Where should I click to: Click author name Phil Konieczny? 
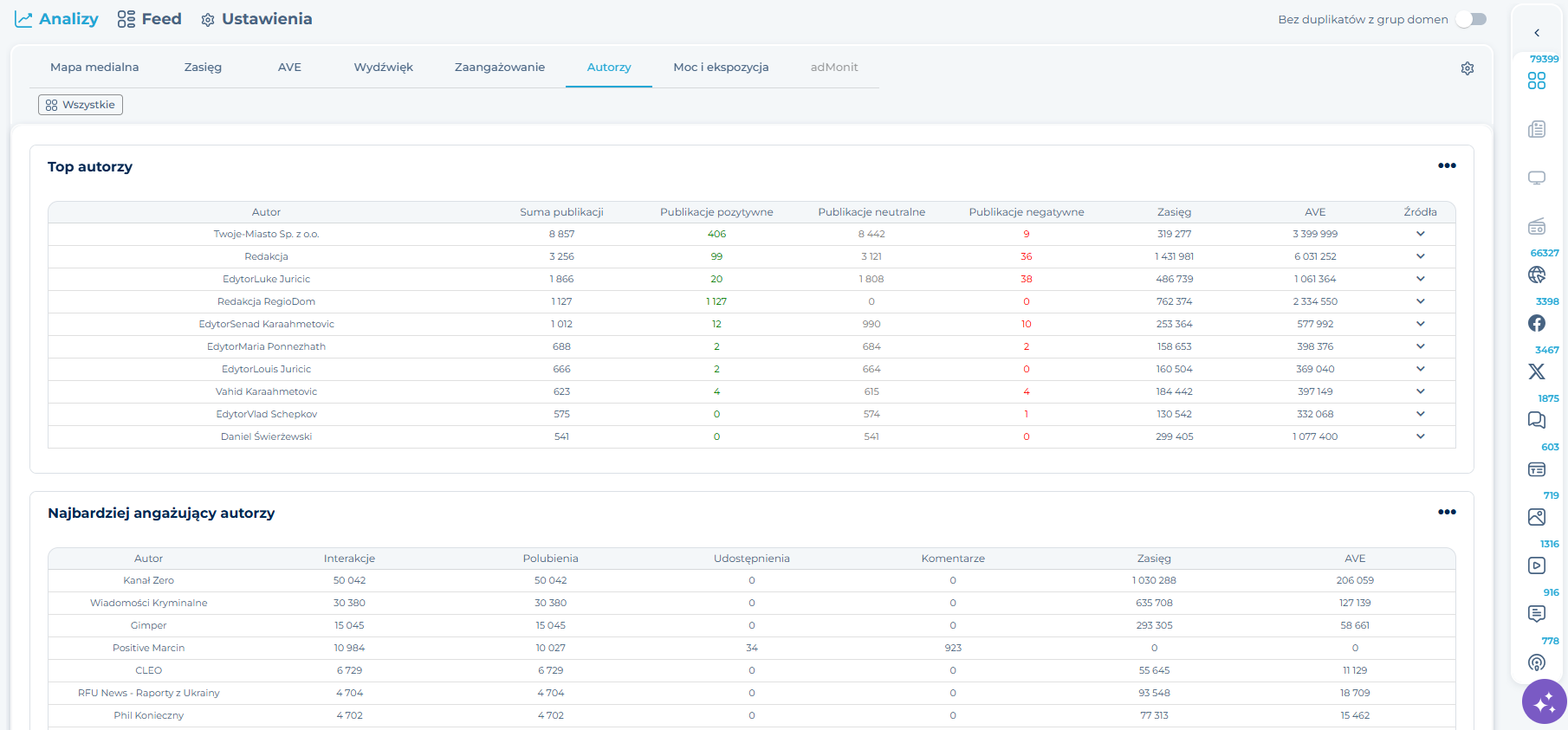pos(149,715)
